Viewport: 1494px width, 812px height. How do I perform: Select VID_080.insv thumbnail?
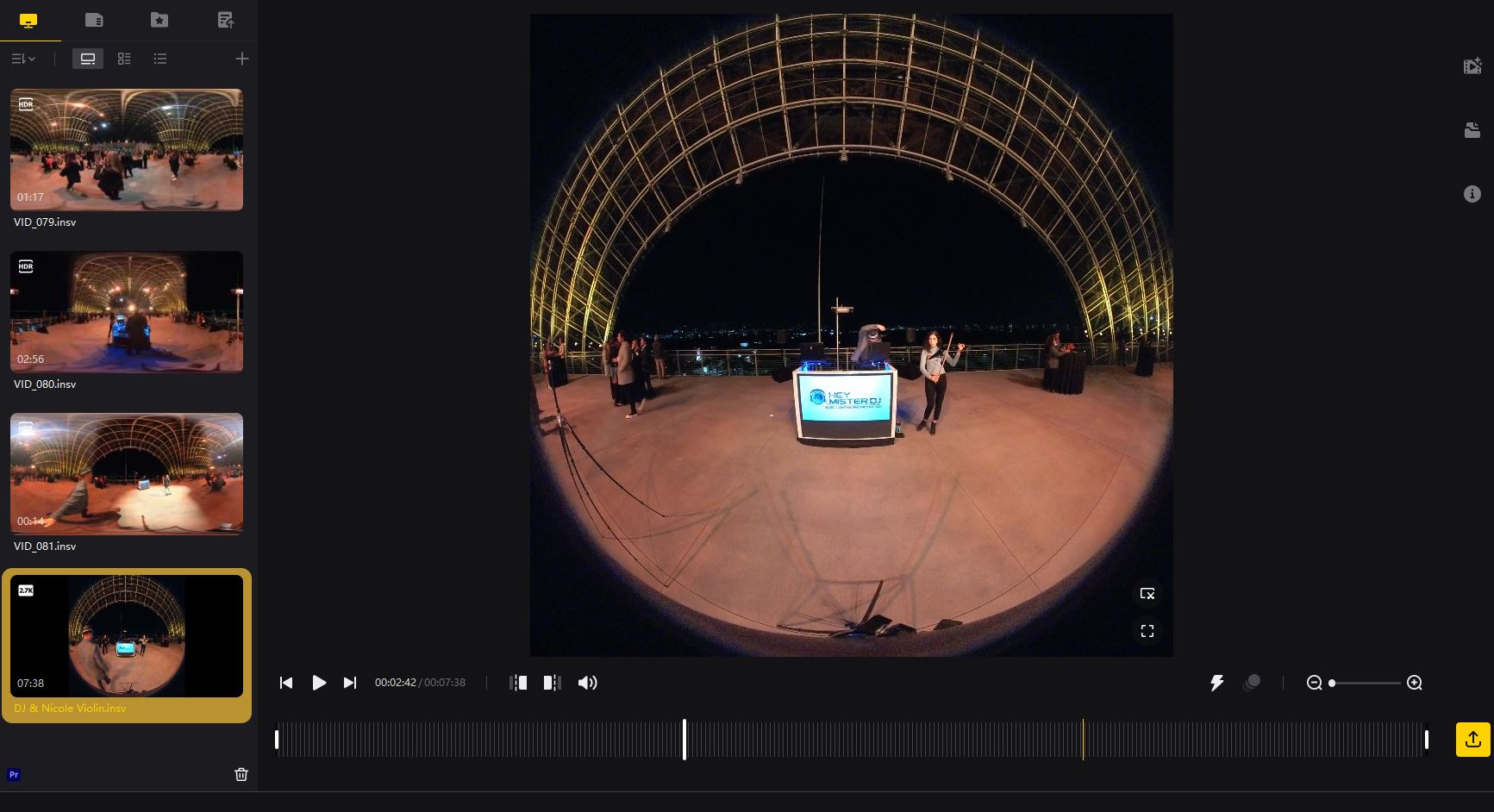click(127, 312)
